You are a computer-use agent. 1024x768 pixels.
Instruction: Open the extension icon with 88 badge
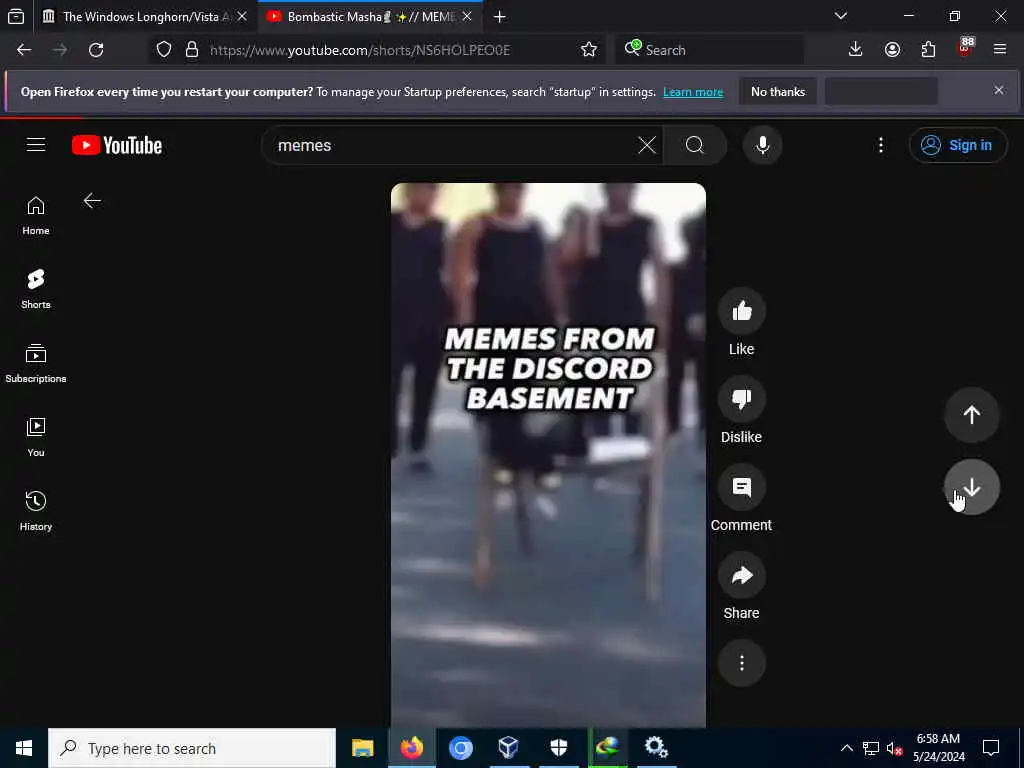click(x=965, y=48)
